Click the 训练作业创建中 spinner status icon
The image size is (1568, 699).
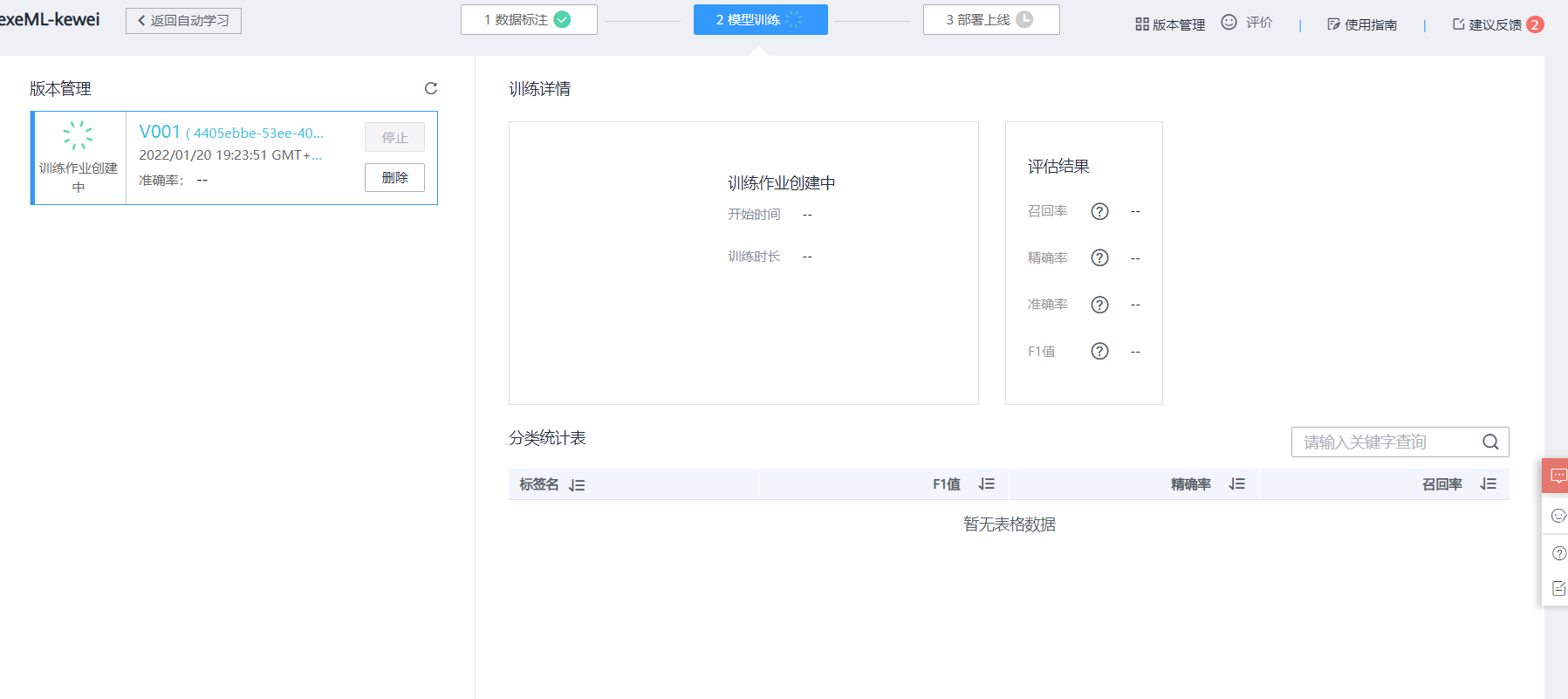click(x=78, y=135)
